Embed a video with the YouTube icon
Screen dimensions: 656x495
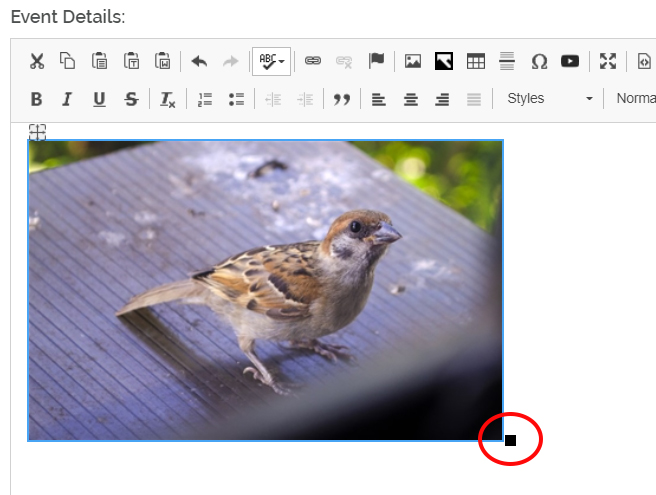tap(570, 61)
